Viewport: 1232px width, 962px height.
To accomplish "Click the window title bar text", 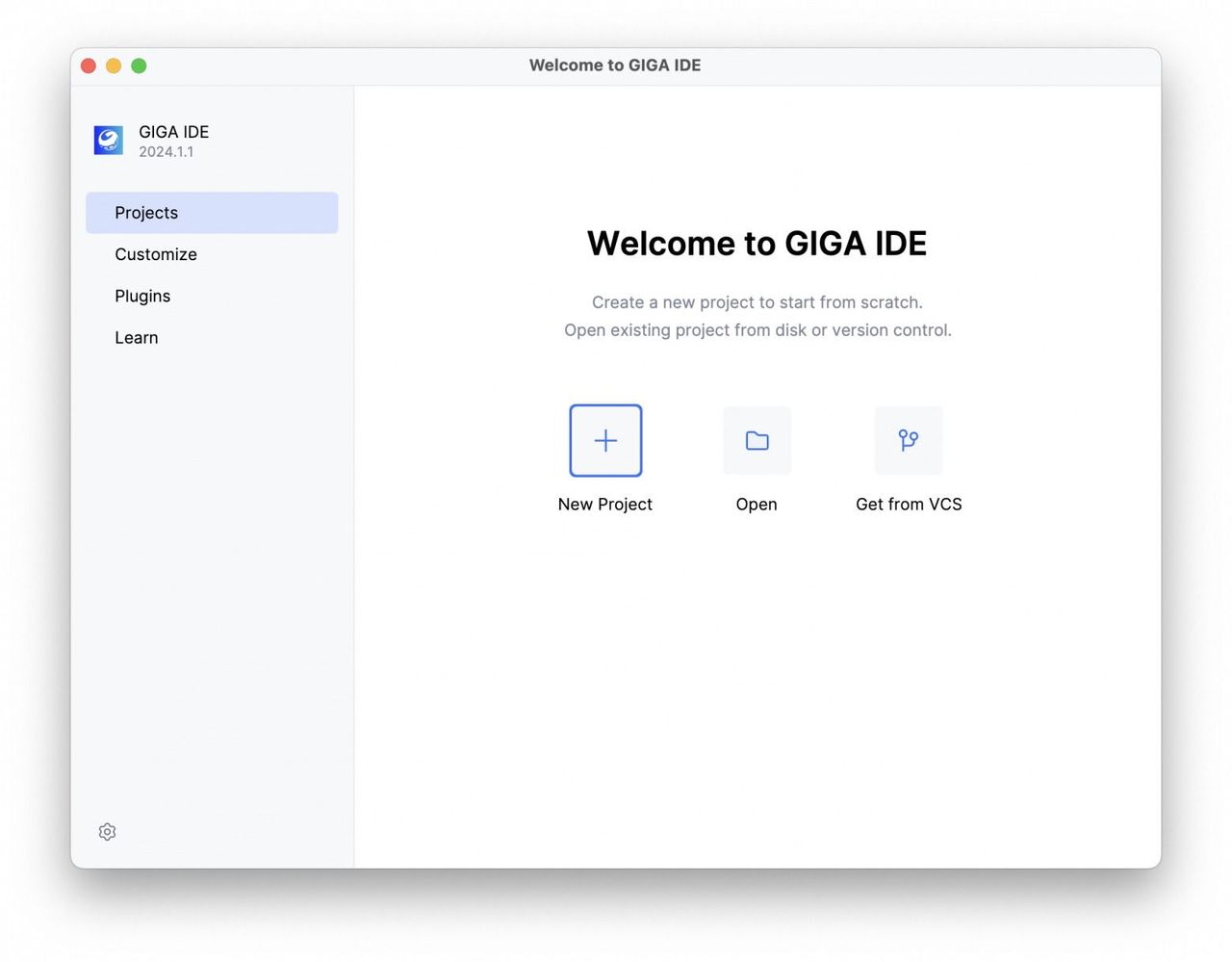I will pos(615,65).
